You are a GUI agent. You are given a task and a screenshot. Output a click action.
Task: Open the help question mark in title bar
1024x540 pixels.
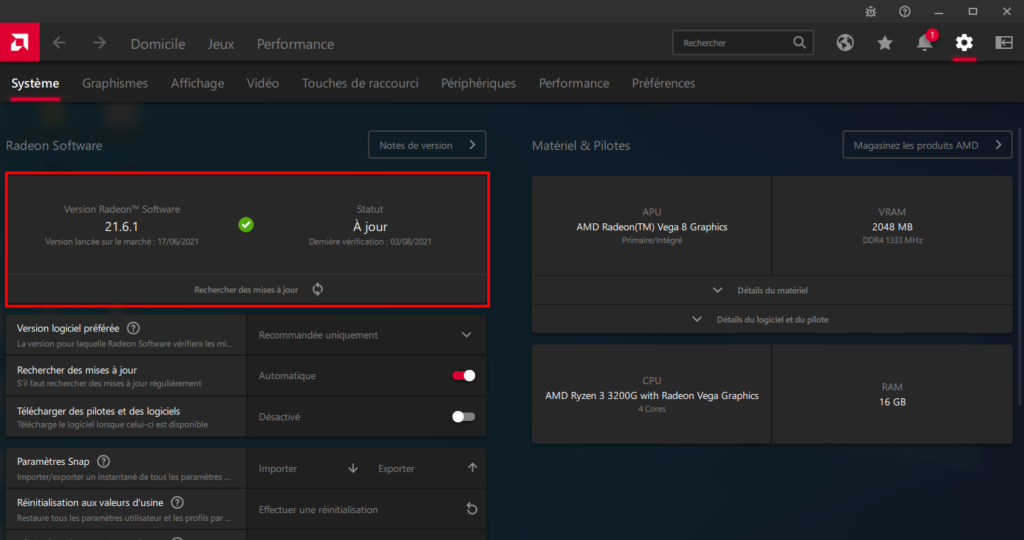point(904,12)
